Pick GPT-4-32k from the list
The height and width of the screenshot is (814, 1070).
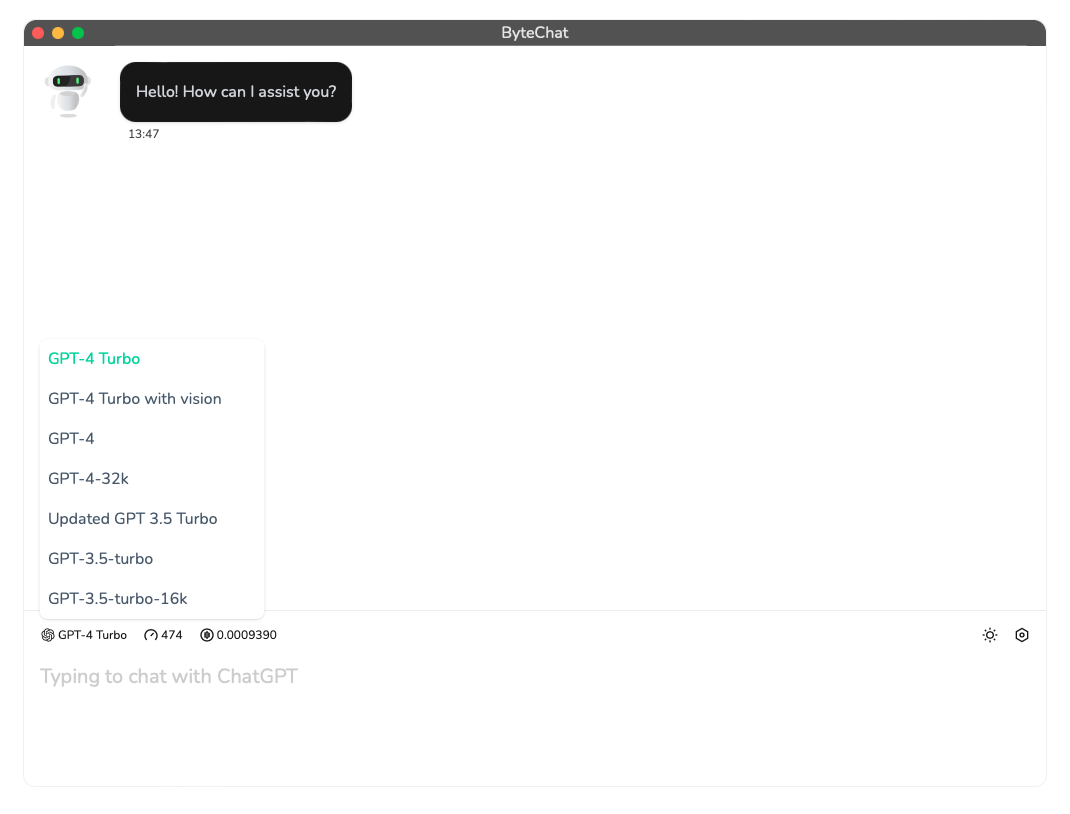(88, 479)
